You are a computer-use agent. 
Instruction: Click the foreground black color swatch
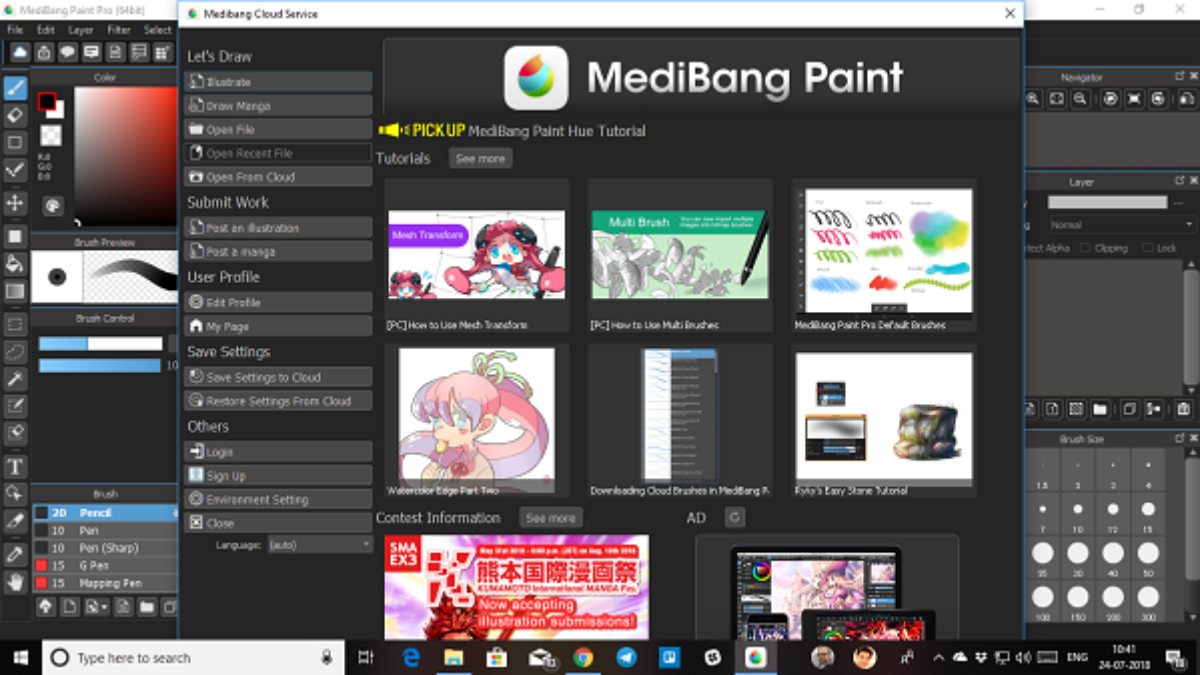47,101
